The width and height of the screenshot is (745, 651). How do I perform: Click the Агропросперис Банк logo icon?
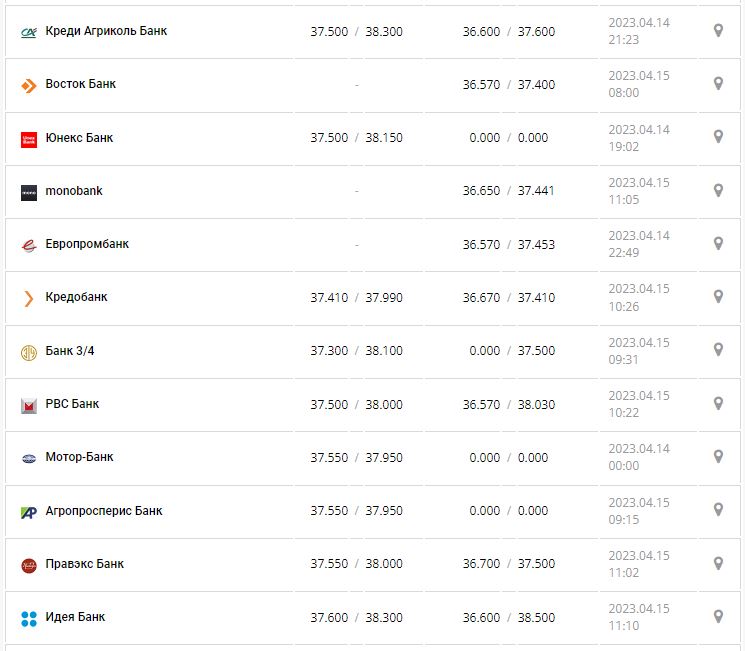click(28, 512)
